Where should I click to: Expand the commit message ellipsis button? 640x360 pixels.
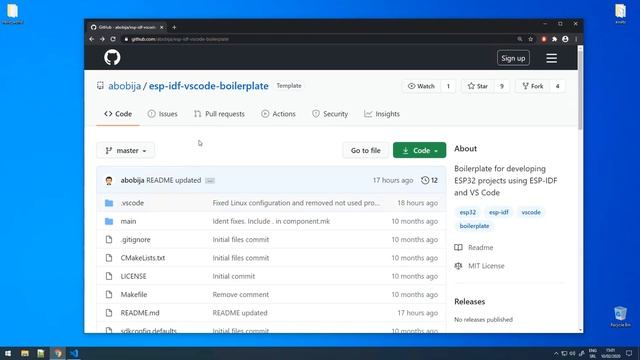tap(210, 180)
